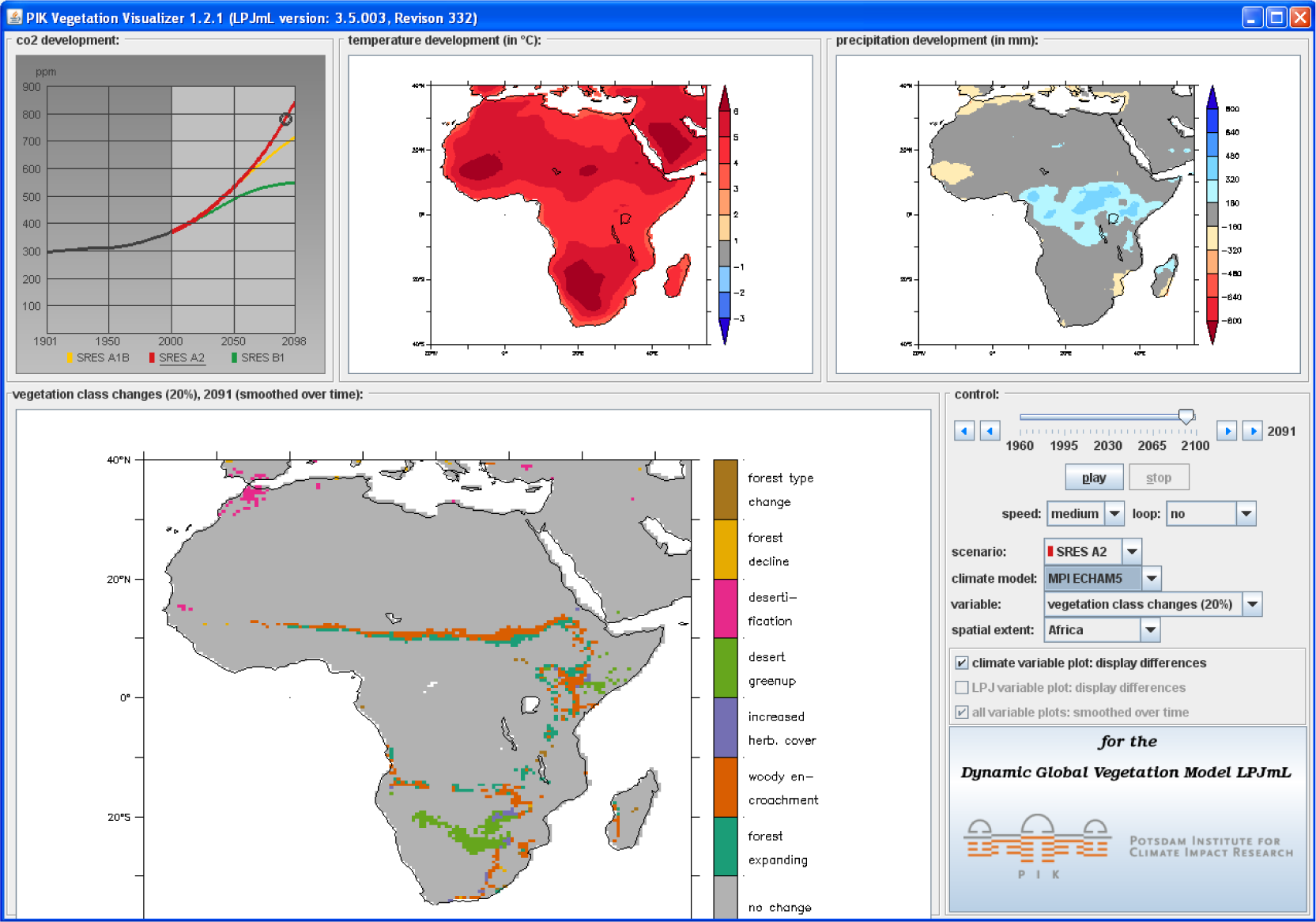Expand the speed dropdown set to medium

tap(1114, 514)
